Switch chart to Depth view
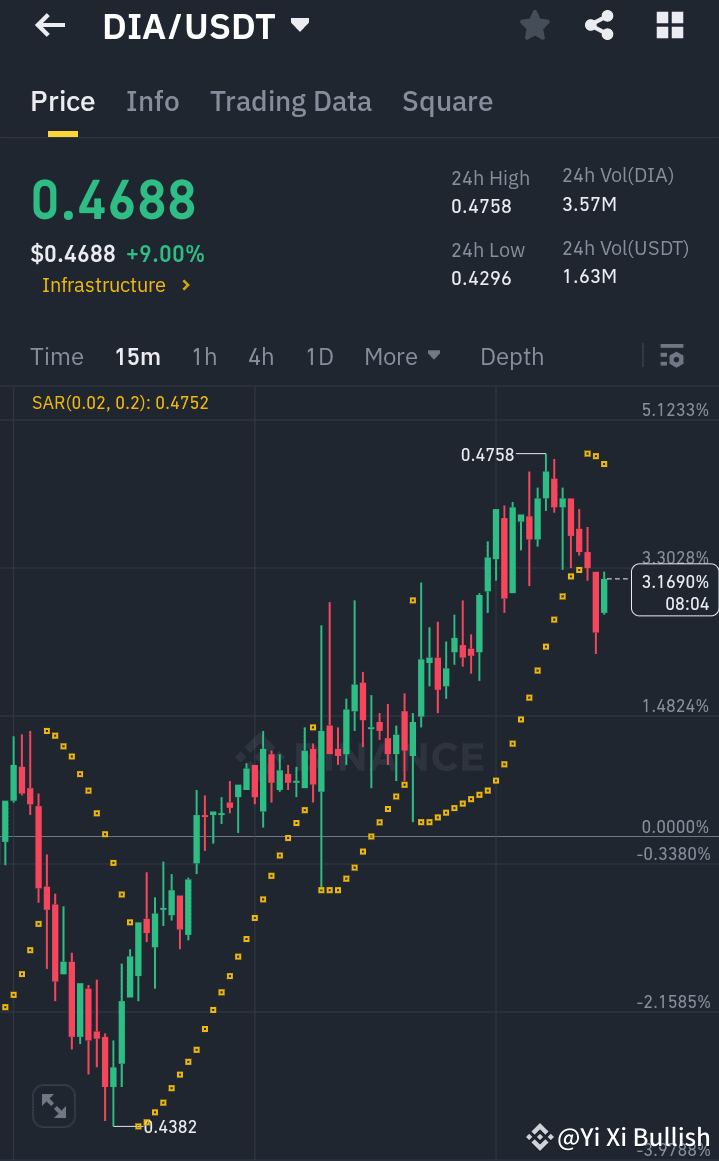Screen dimensions: 719x1161 click(511, 356)
